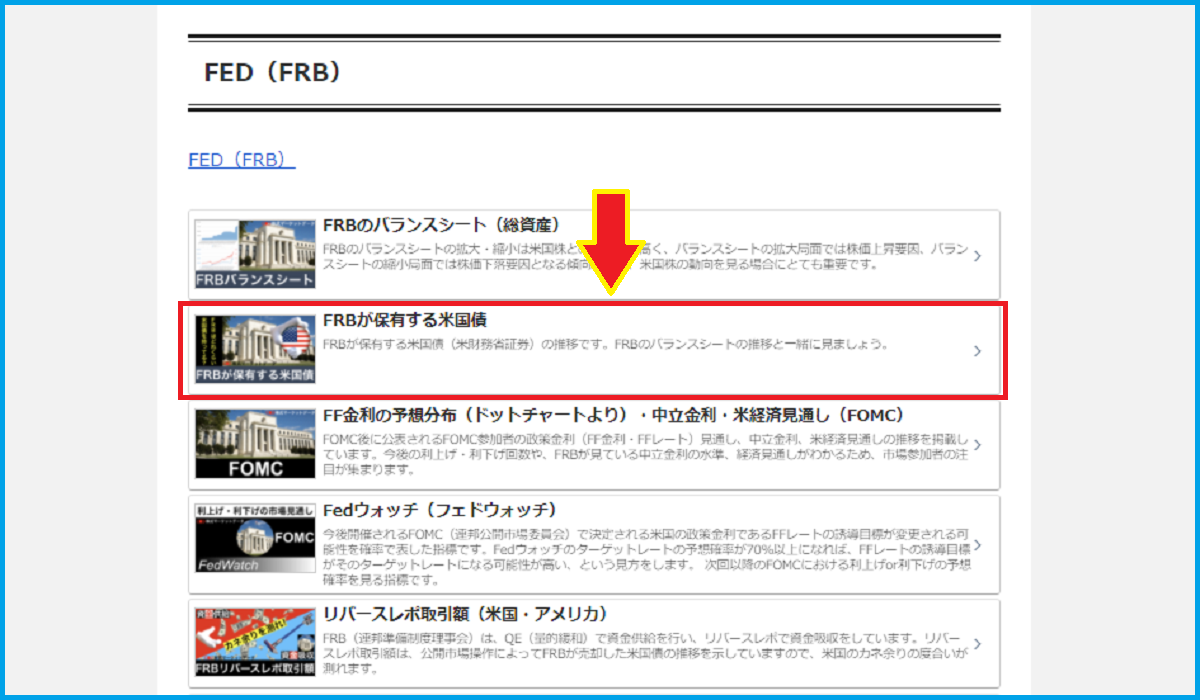Open chevron beside リバースレポ取引額 entry
The height and width of the screenshot is (700, 1200).
pos(977,643)
